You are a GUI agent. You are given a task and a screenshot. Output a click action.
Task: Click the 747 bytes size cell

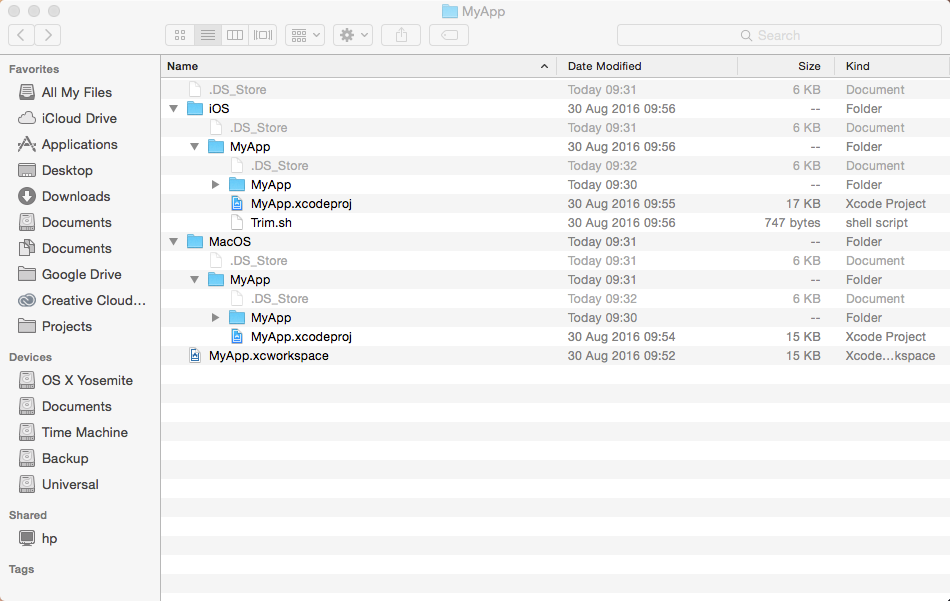click(792, 222)
